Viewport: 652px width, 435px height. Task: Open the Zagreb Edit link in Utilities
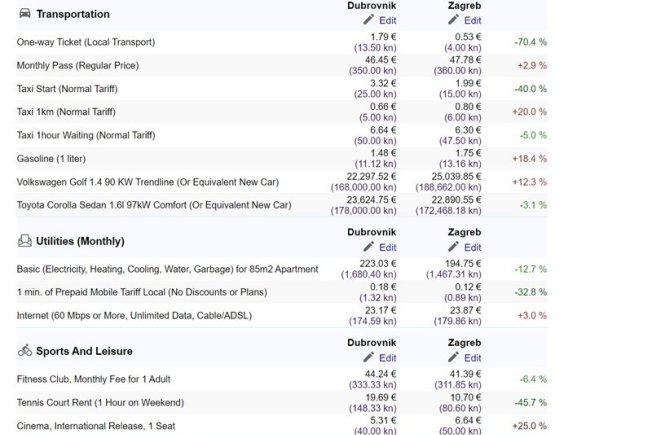pyautogui.click(x=473, y=247)
